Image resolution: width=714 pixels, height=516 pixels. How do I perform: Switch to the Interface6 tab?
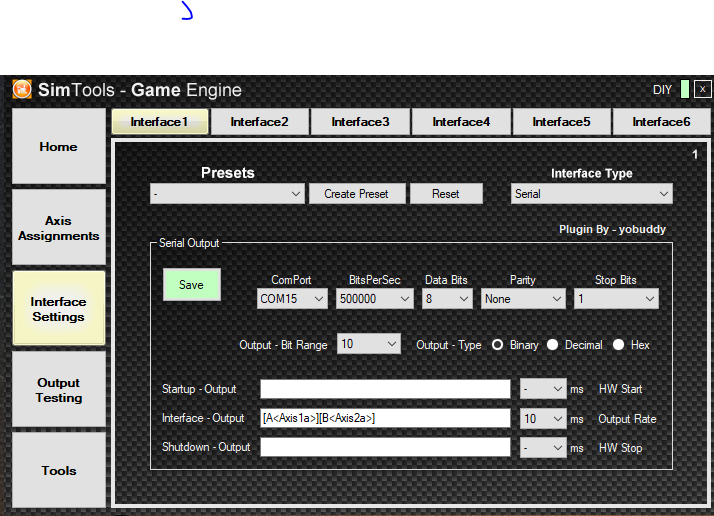coord(661,122)
